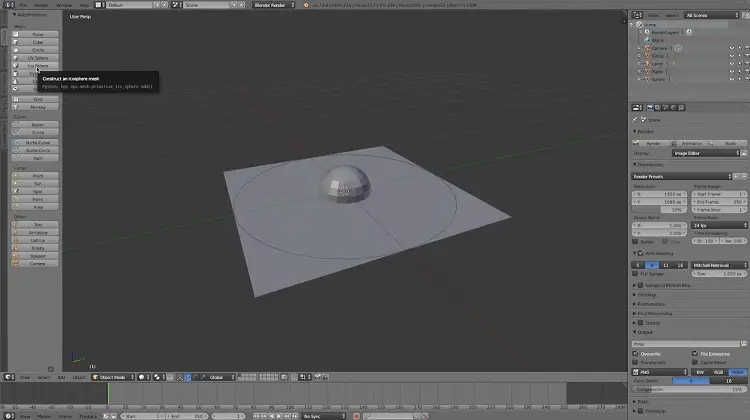The height and width of the screenshot is (420, 750).
Task: Open the Blender Render engine dropdown
Action: pyautogui.click(x=274, y=5)
